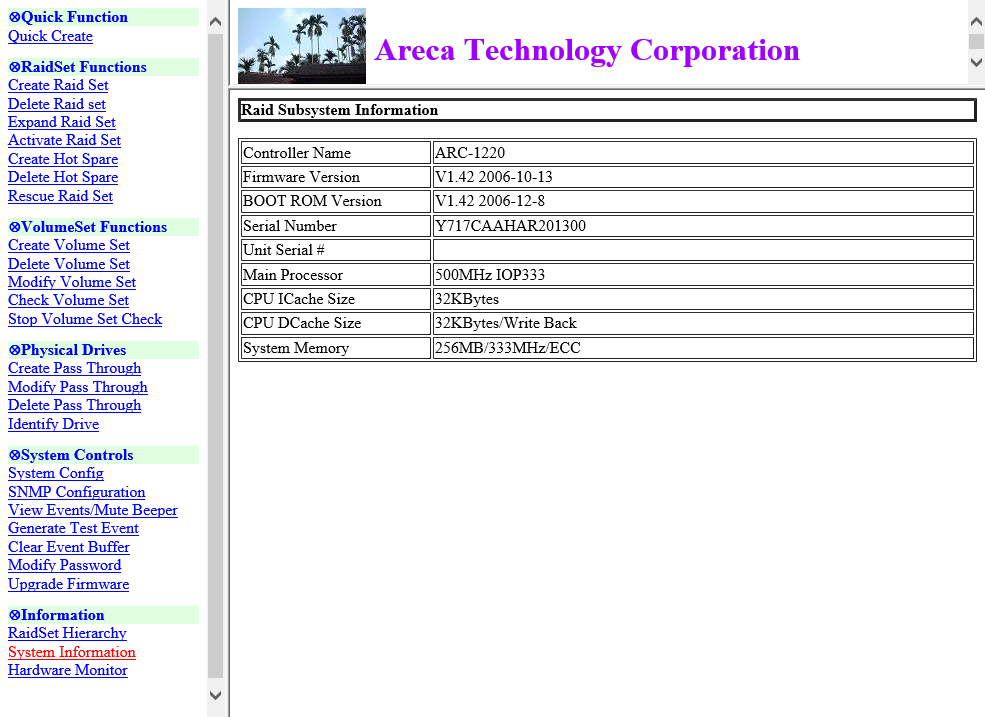The height and width of the screenshot is (717, 985).
Task: Select serial number Y717CAAHAR201300
Action: click(x=510, y=226)
